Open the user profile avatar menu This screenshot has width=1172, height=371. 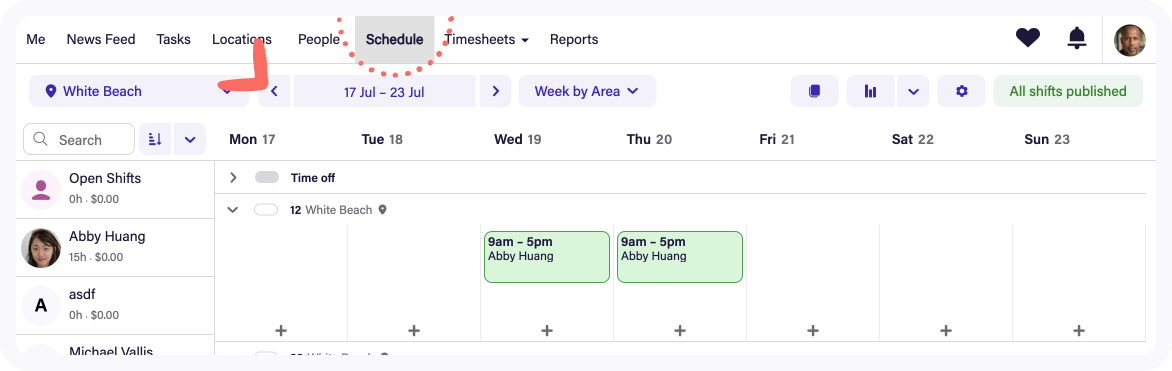1129,40
